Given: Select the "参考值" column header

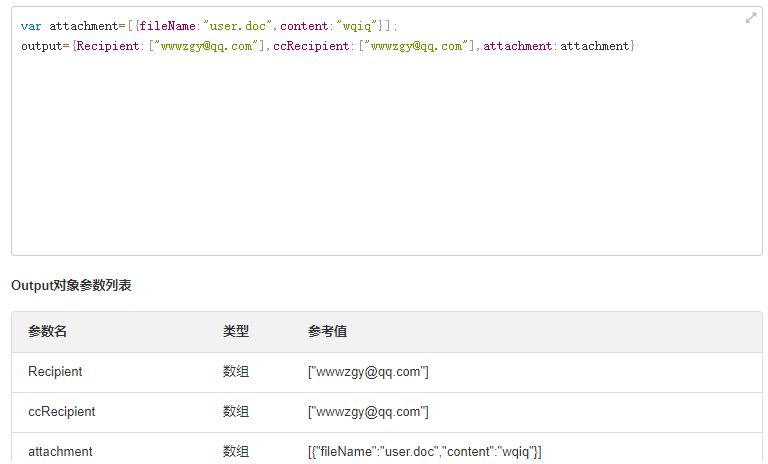Looking at the screenshot, I should pos(327,332).
